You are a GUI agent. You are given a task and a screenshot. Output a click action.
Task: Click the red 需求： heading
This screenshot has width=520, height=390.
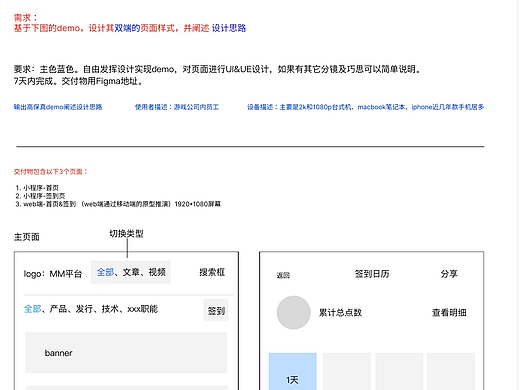click(26, 18)
